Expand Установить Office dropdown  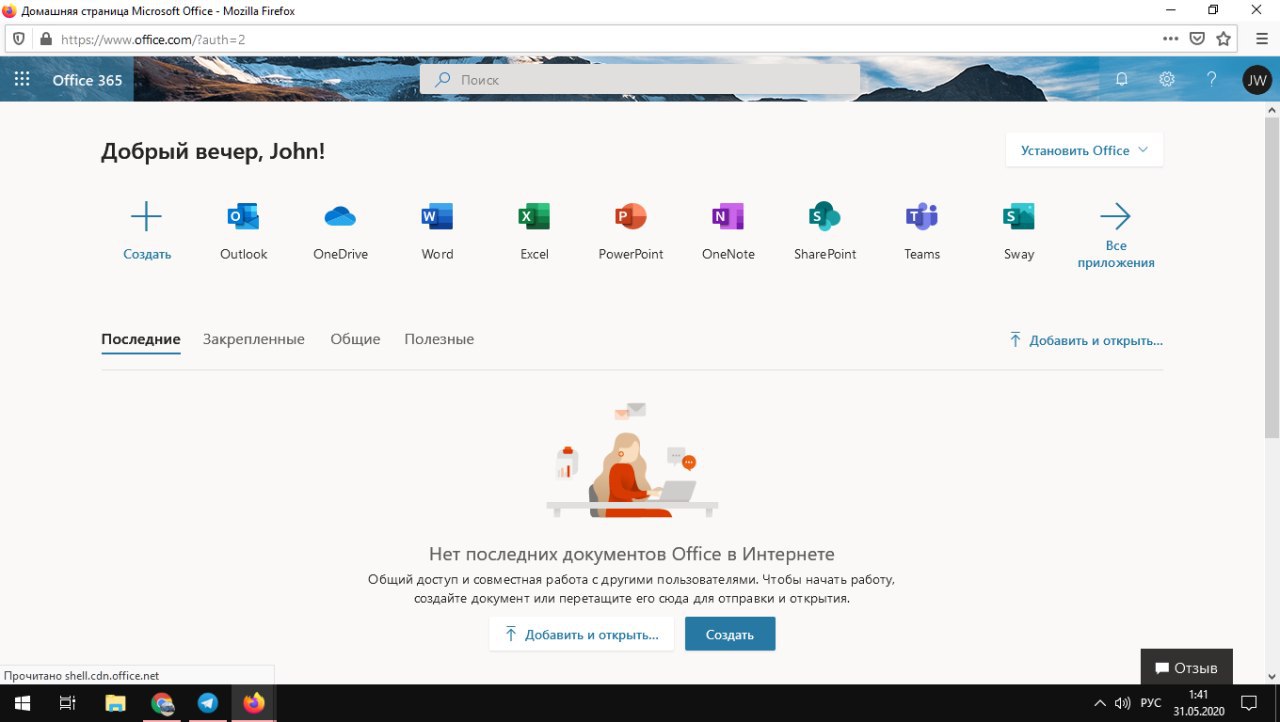pos(1084,150)
